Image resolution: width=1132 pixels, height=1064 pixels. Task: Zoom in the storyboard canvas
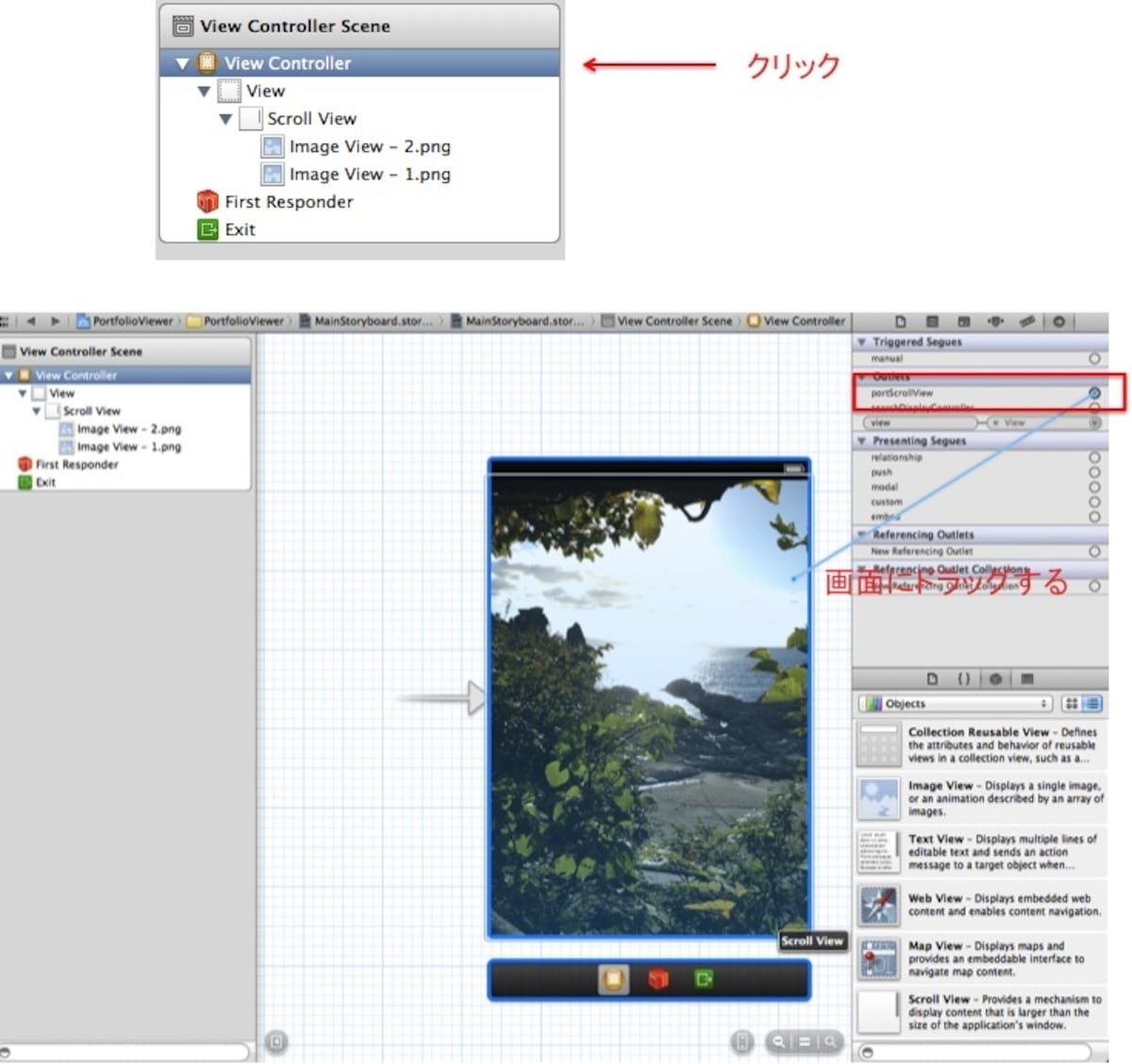click(x=830, y=1041)
